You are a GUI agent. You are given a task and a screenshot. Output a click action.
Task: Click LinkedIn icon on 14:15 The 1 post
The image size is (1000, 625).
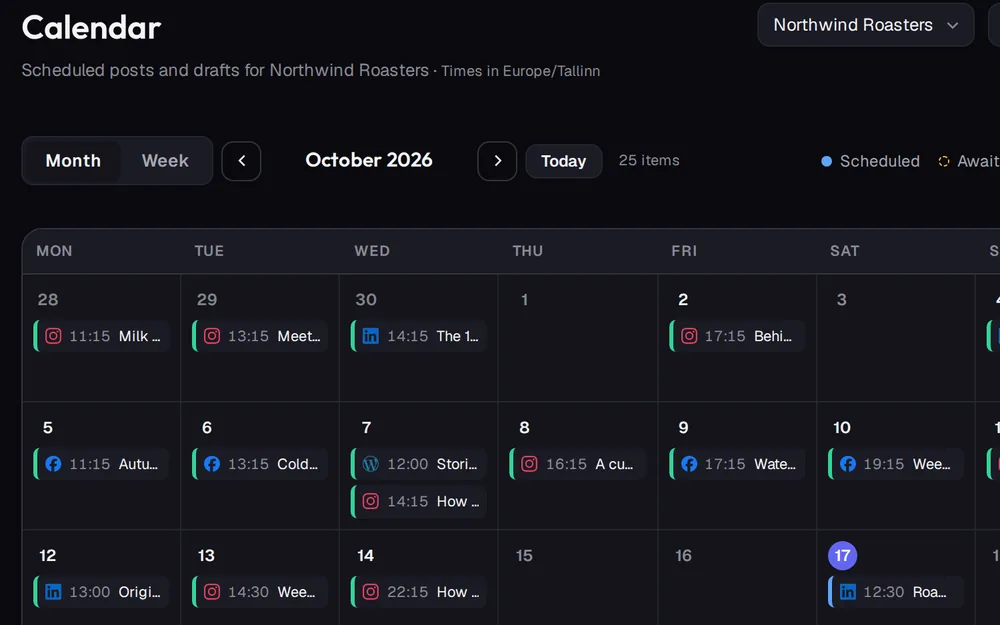371,336
